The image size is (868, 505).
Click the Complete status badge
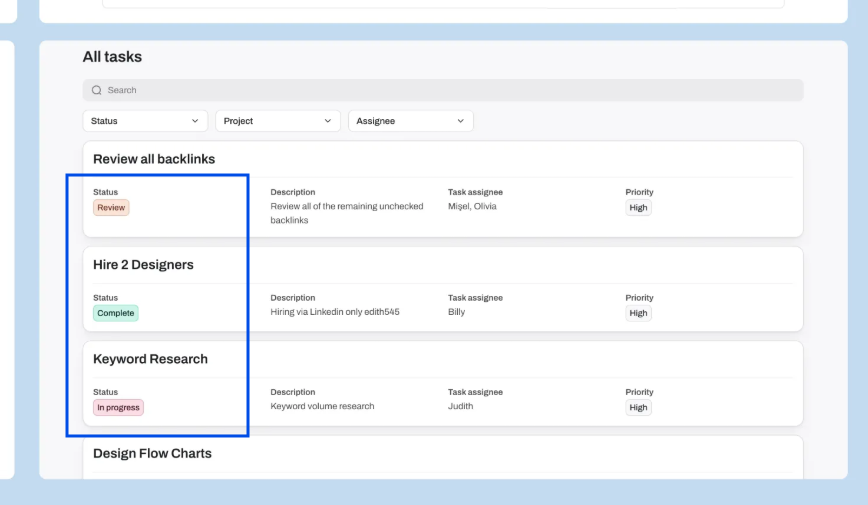pyautogui.click(x=116, y=313)
